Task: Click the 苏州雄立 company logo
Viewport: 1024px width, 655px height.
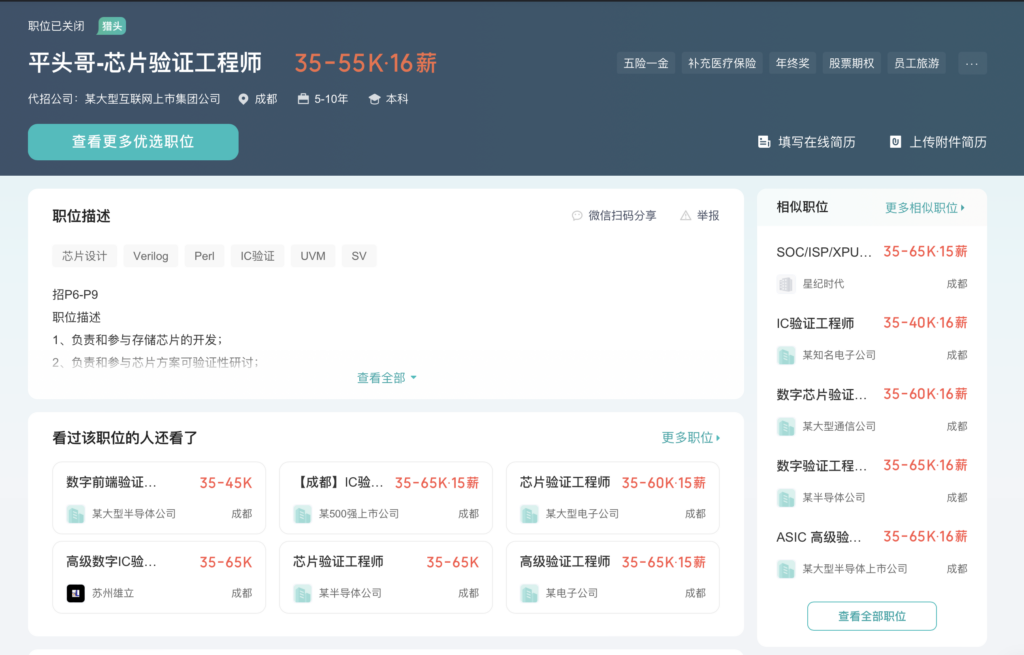Action: click(x=76, y=593)
